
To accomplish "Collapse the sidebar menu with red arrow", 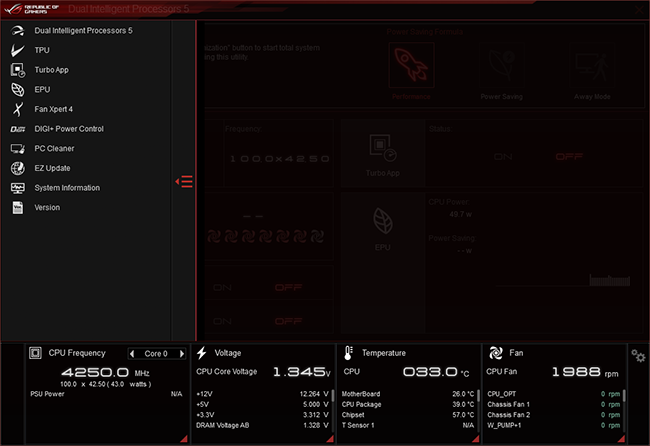I will 184,182.
